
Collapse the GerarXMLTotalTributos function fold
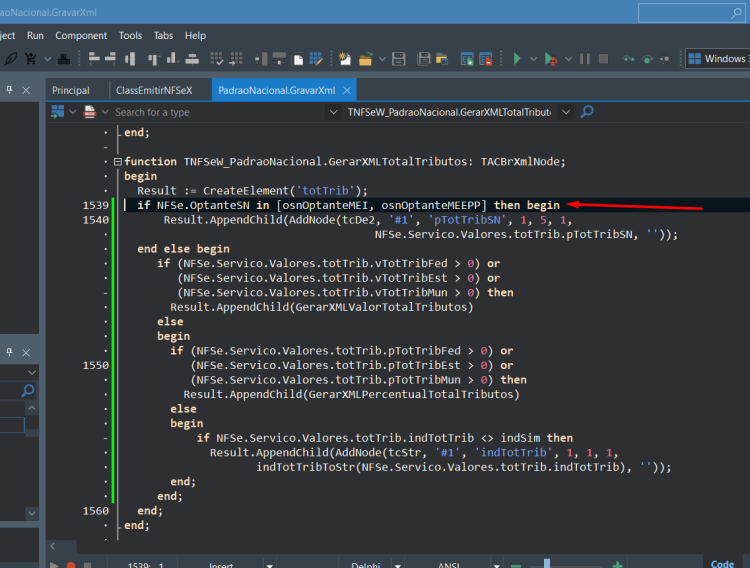pos(118,162)
